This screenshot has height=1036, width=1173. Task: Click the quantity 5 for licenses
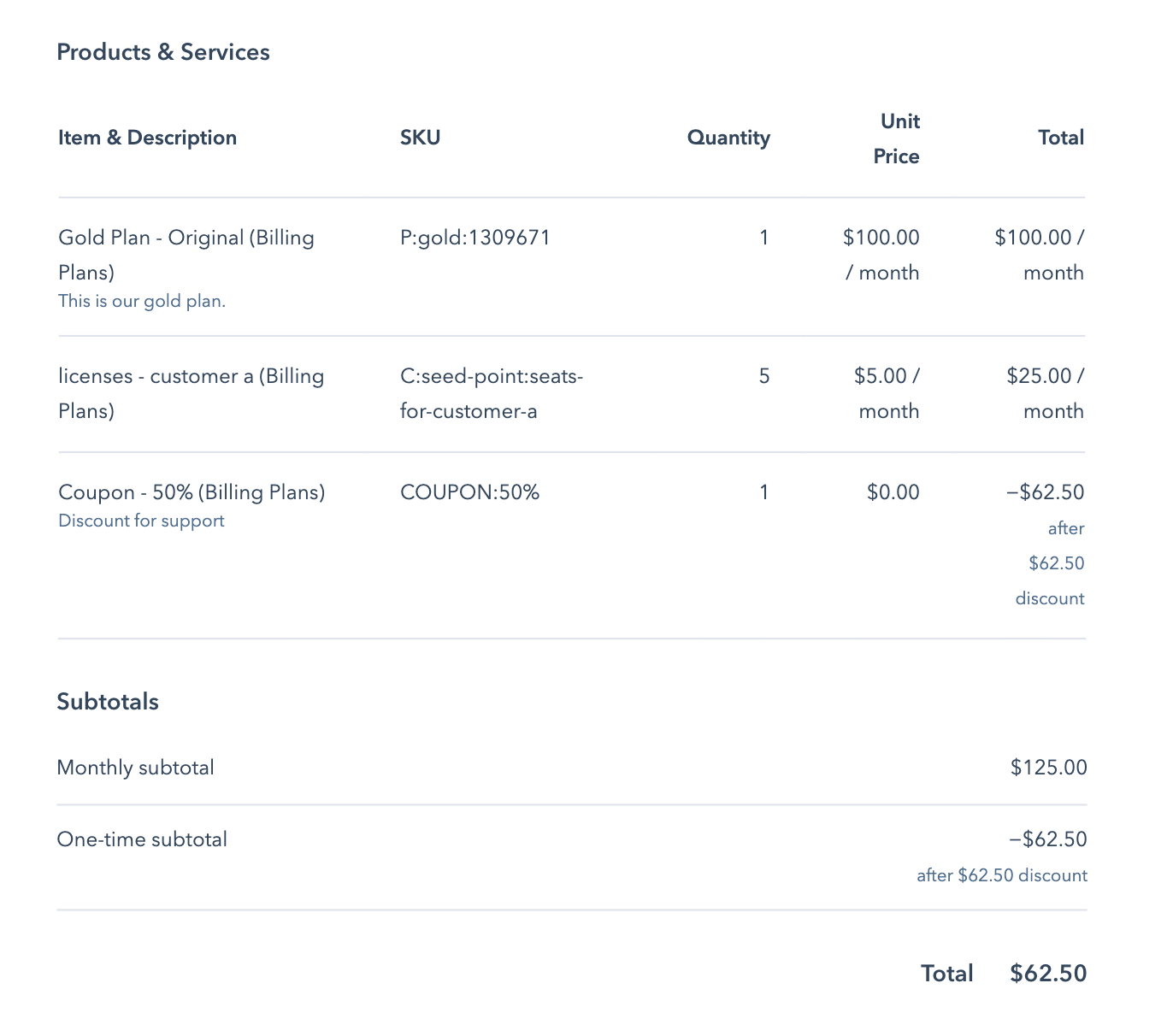(x=763, y=376)
